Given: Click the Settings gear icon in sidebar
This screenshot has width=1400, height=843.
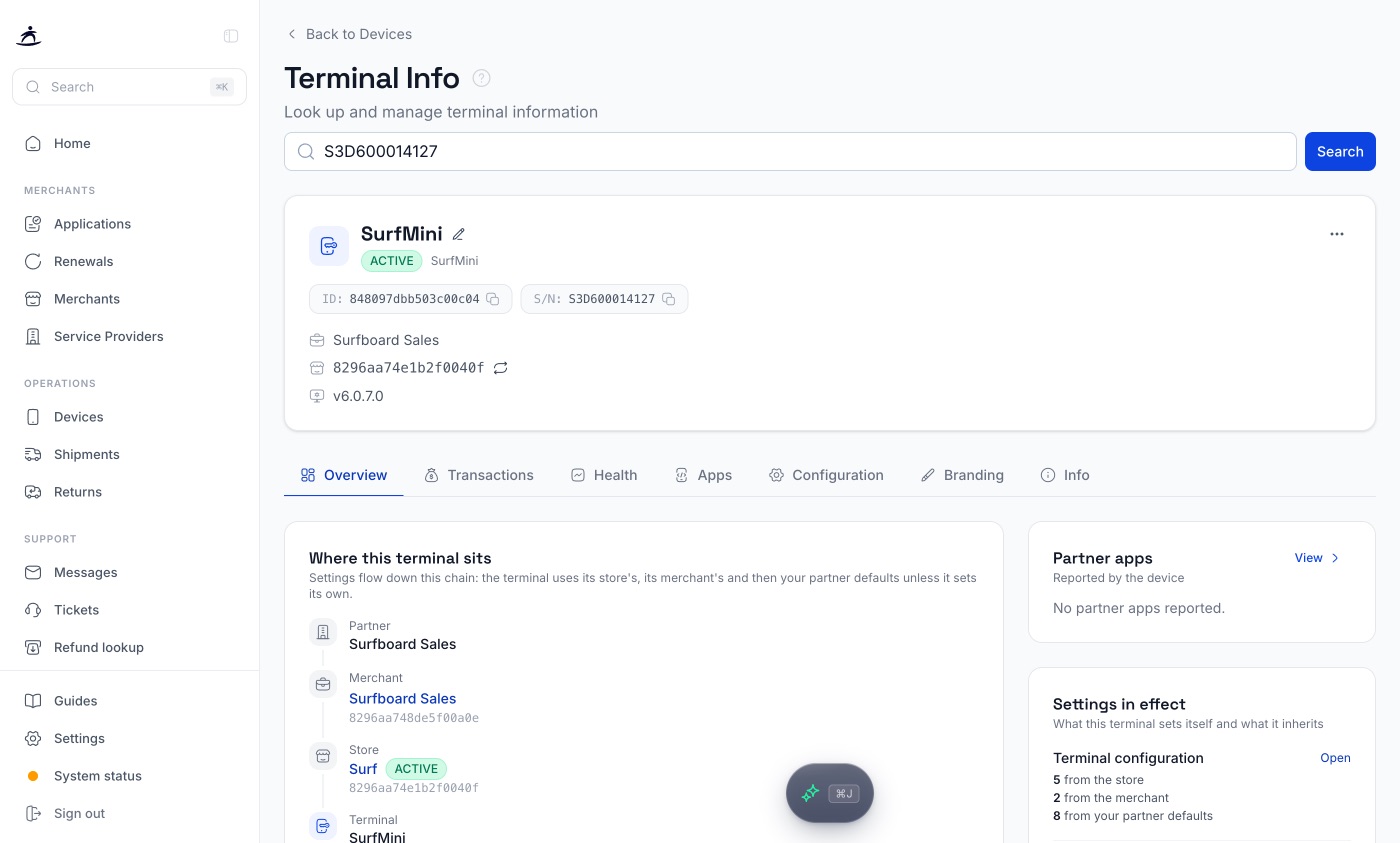Looking at the screenshot, I should tap(33, 738).
